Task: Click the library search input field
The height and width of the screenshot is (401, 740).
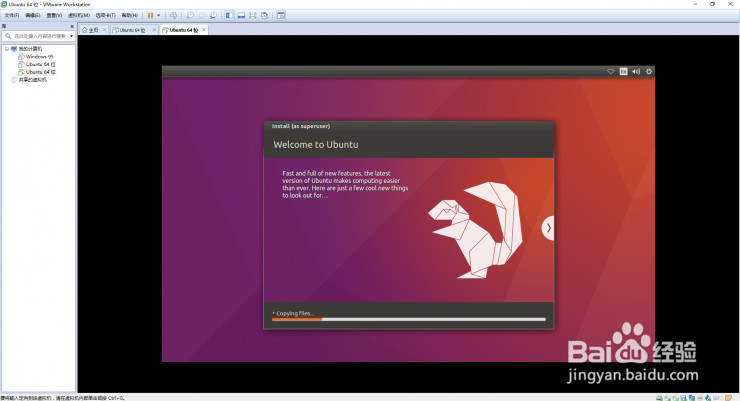Action: (x=36, y=36)
